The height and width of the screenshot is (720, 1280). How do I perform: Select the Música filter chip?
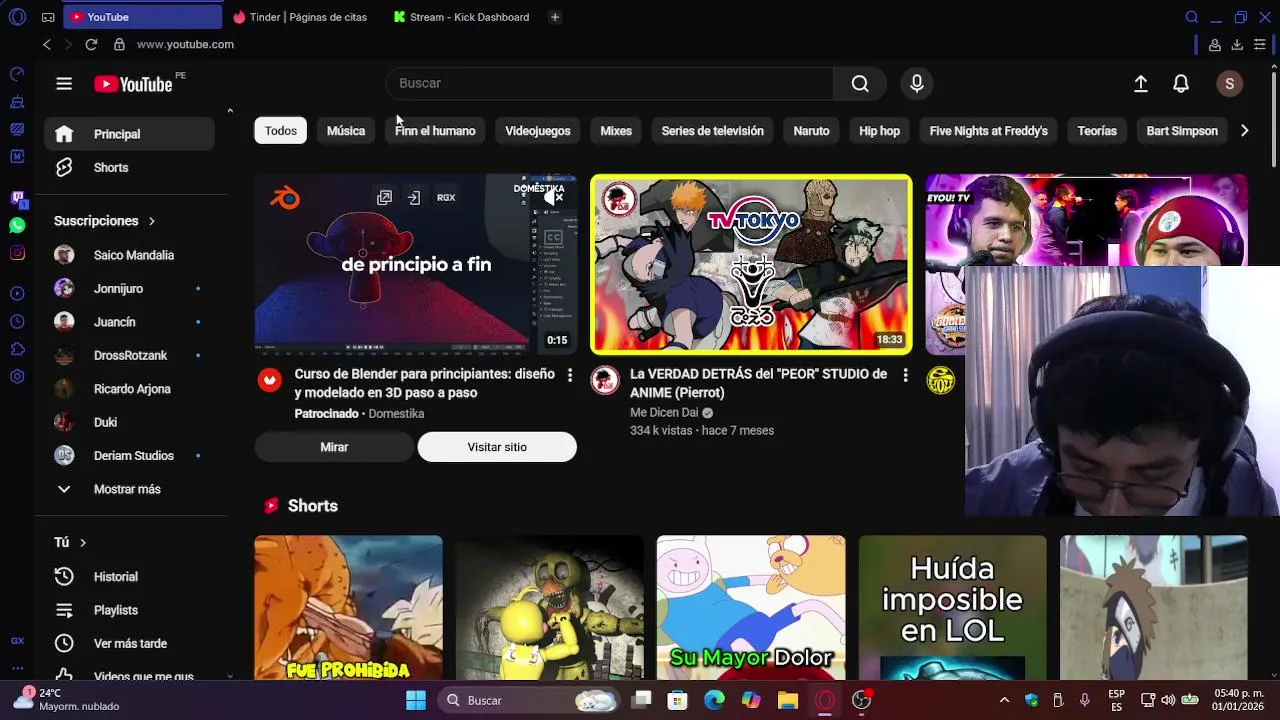[x=346, y=131]
